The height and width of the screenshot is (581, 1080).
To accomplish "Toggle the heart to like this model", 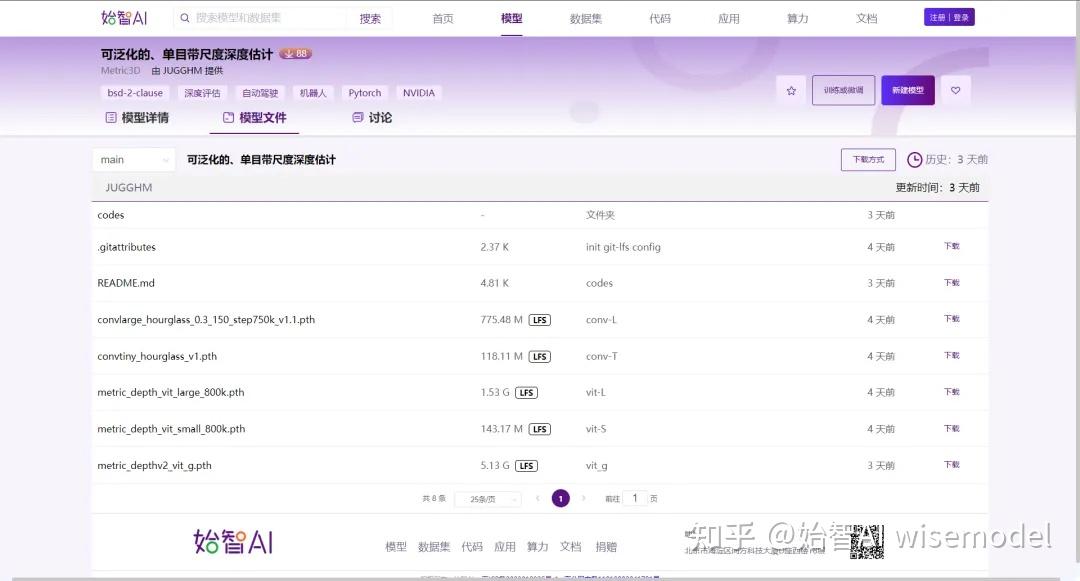I will coord(956,90).
